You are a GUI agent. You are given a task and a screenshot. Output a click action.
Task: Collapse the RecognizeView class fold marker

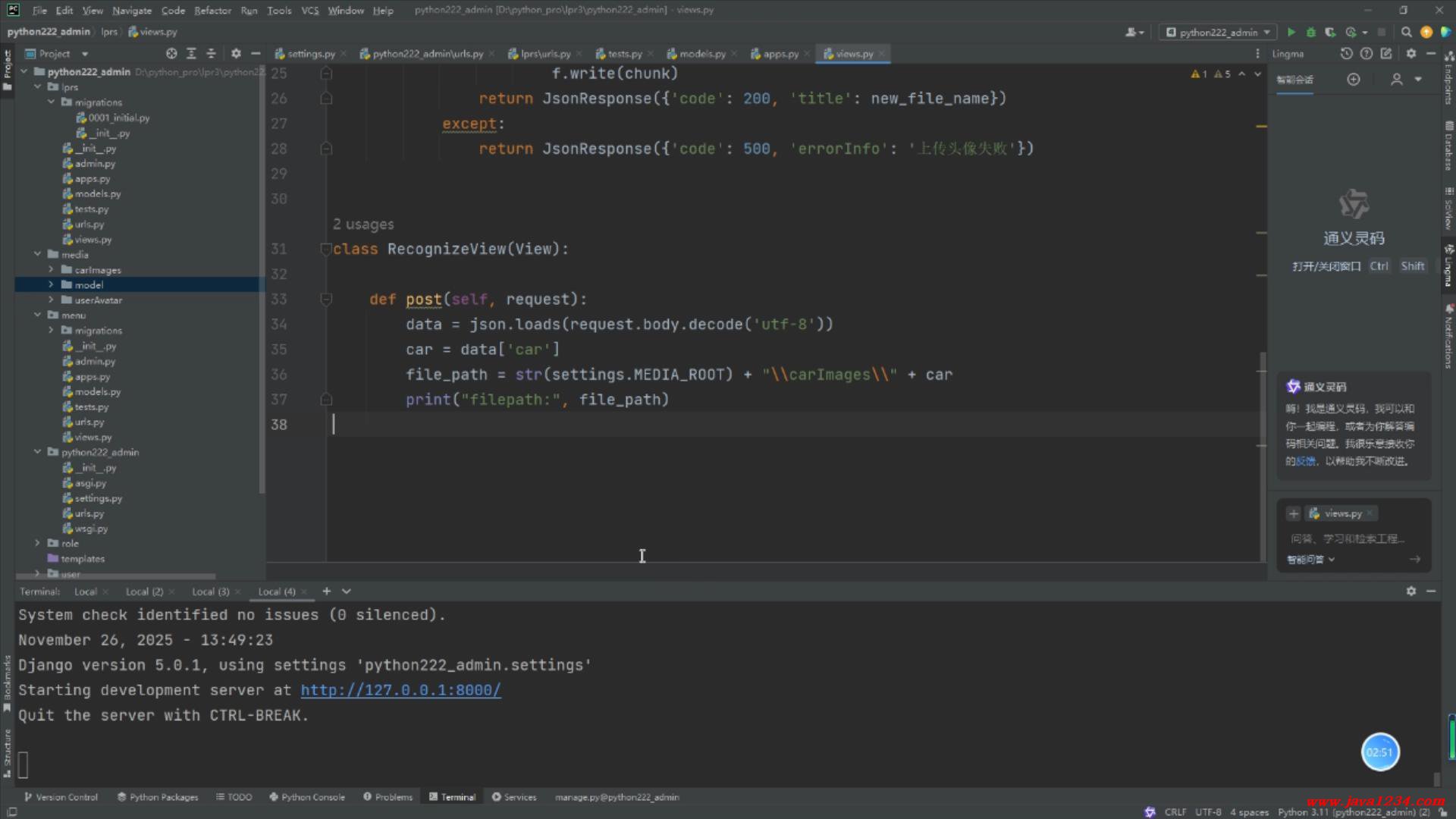click(x=325, y=249)
